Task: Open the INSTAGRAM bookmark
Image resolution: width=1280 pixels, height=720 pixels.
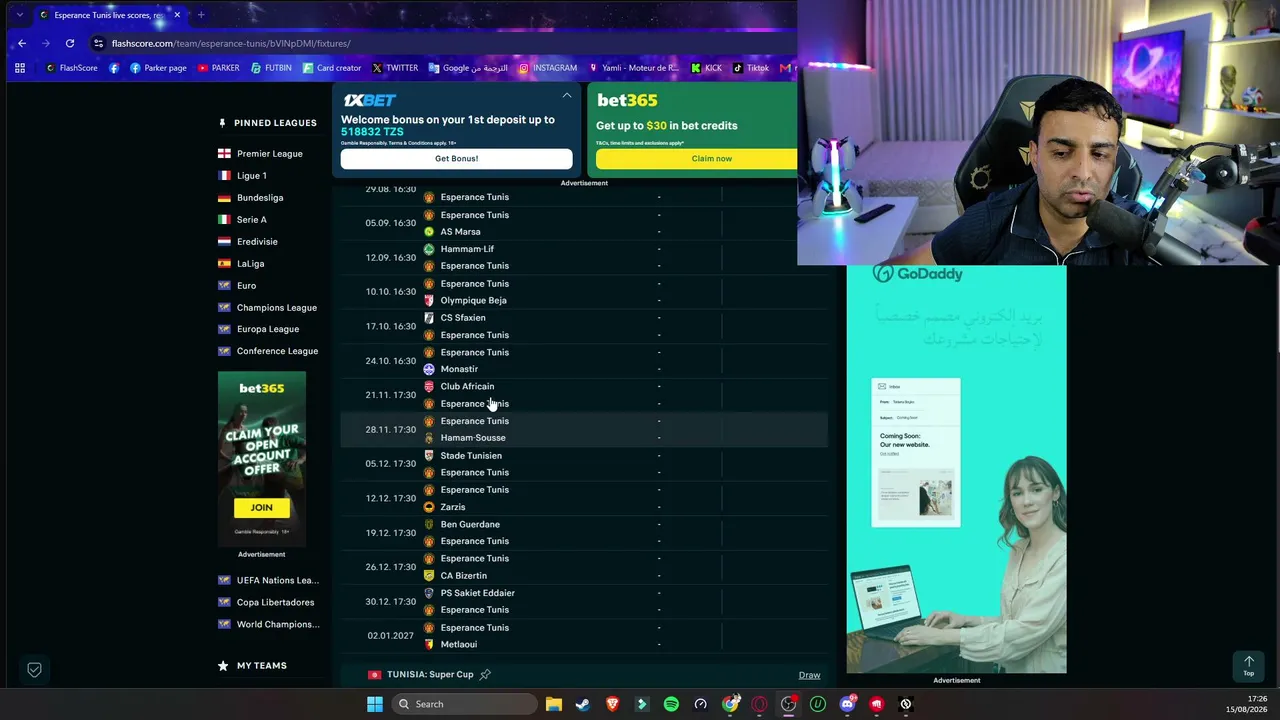Action: [x=547, y=68]
